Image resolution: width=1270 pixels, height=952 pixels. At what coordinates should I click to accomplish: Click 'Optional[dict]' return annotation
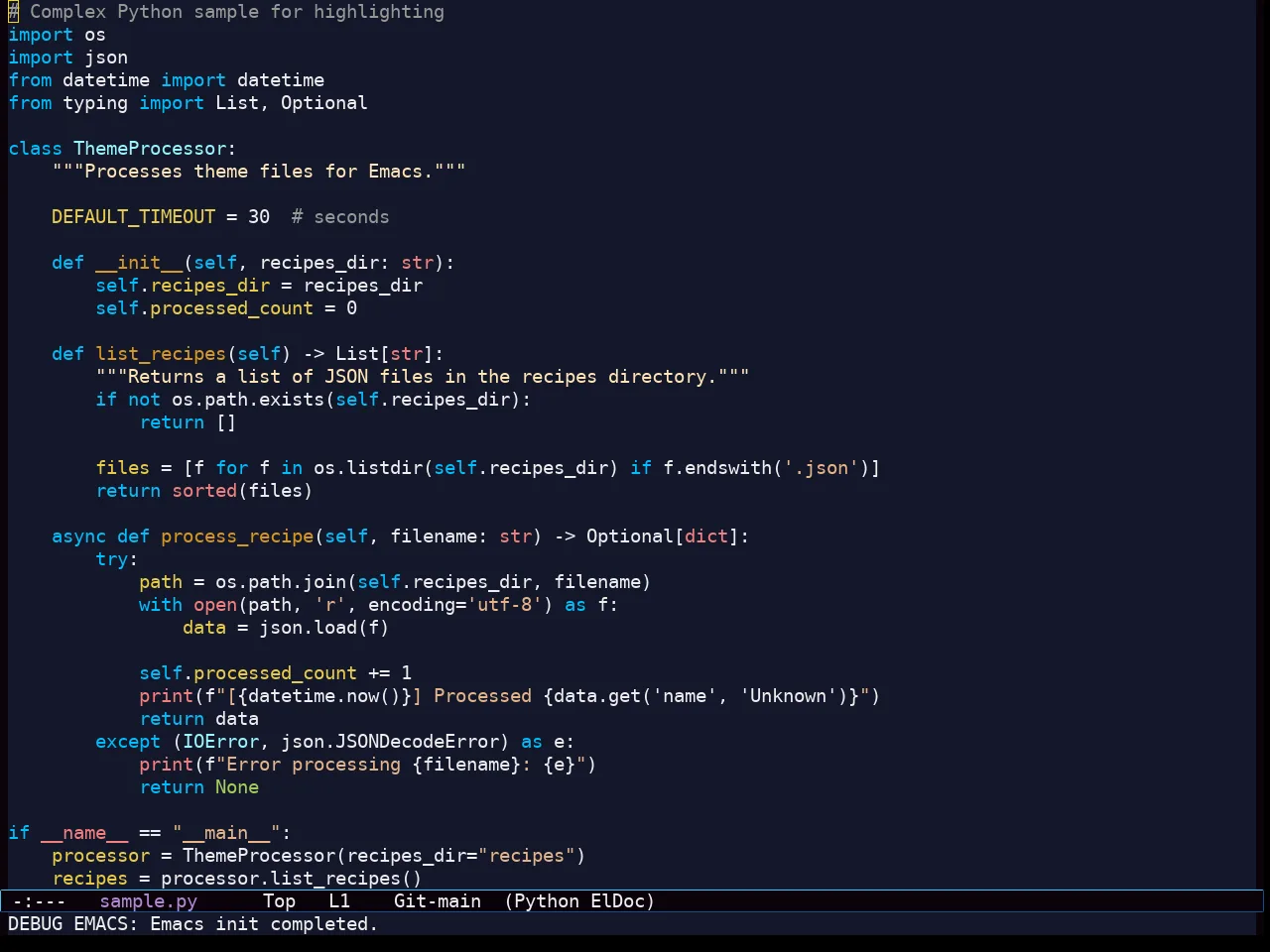point(663,536)
